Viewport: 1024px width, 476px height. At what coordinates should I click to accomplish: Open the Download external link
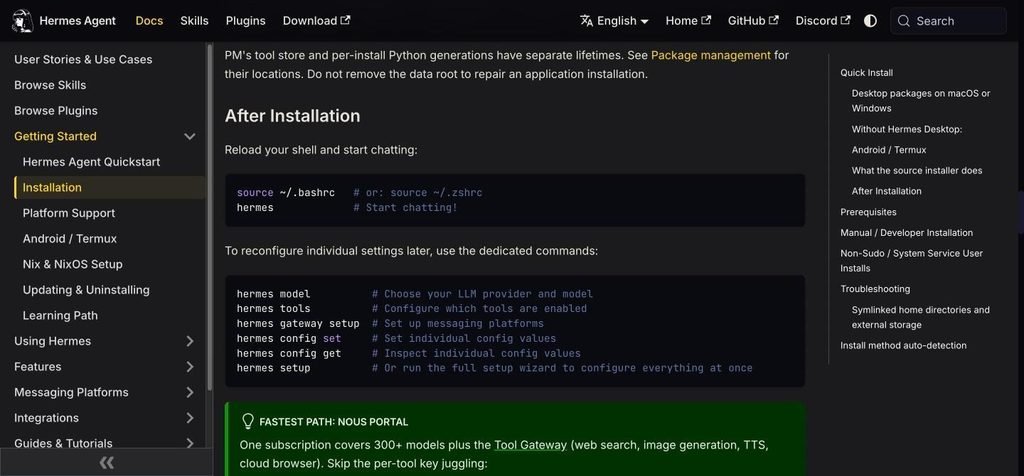(317, 21)
